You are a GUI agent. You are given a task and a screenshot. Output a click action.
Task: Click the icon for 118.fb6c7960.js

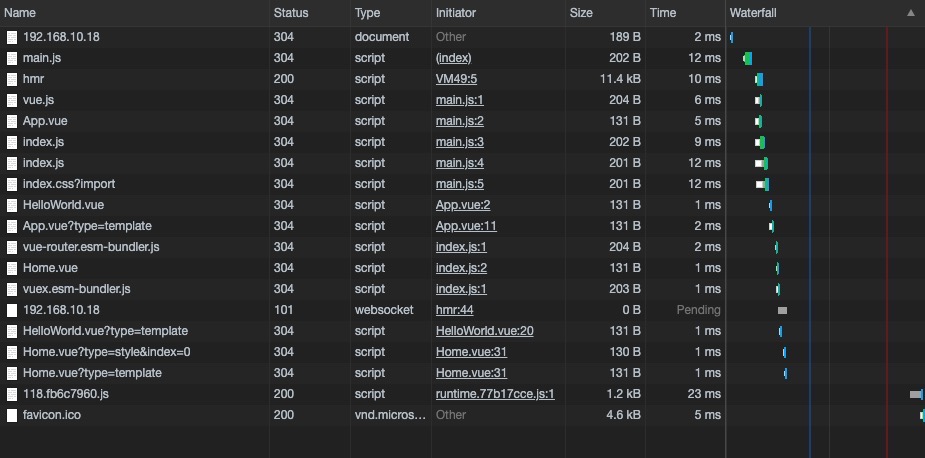coord(12,394)
